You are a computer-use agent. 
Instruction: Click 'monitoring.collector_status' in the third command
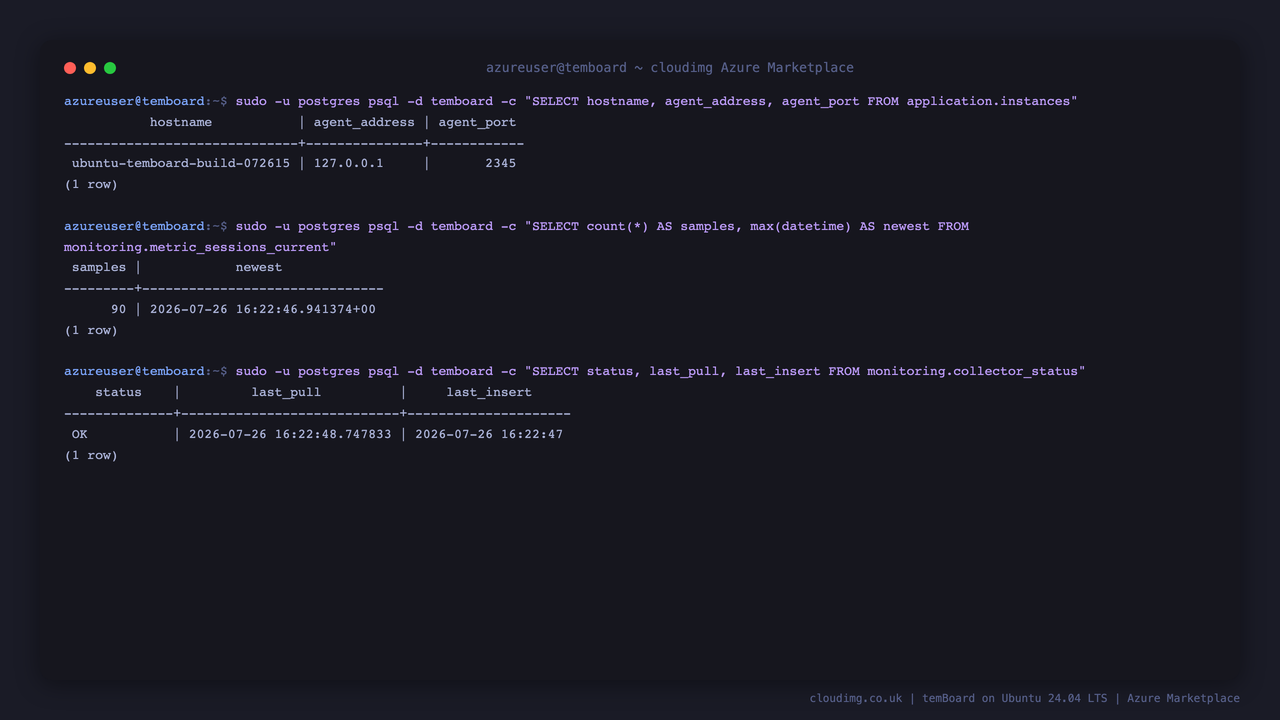click(972, 371)
